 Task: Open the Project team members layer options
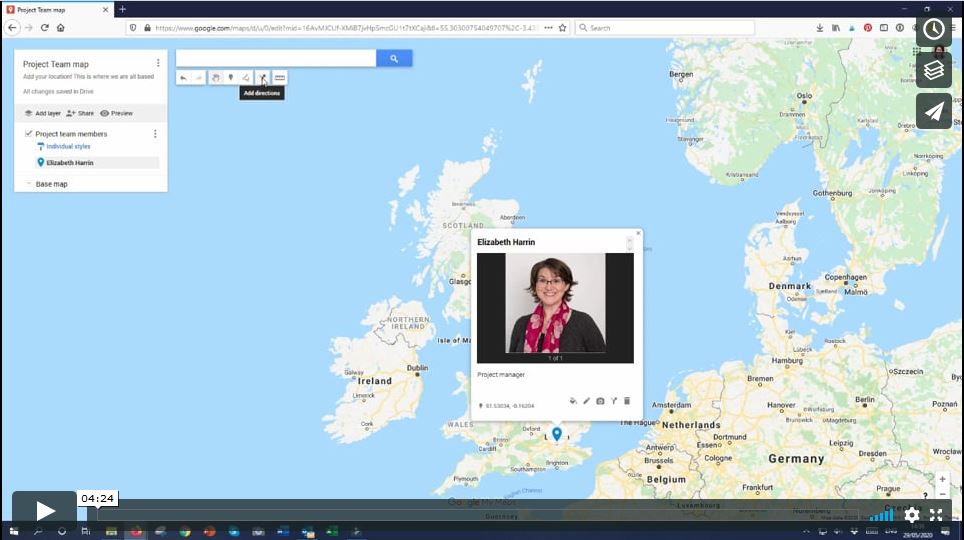tap(155, 133)
